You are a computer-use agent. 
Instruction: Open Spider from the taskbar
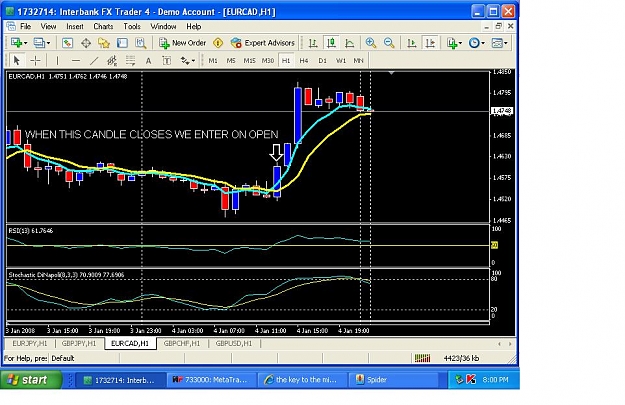[394, 379]
